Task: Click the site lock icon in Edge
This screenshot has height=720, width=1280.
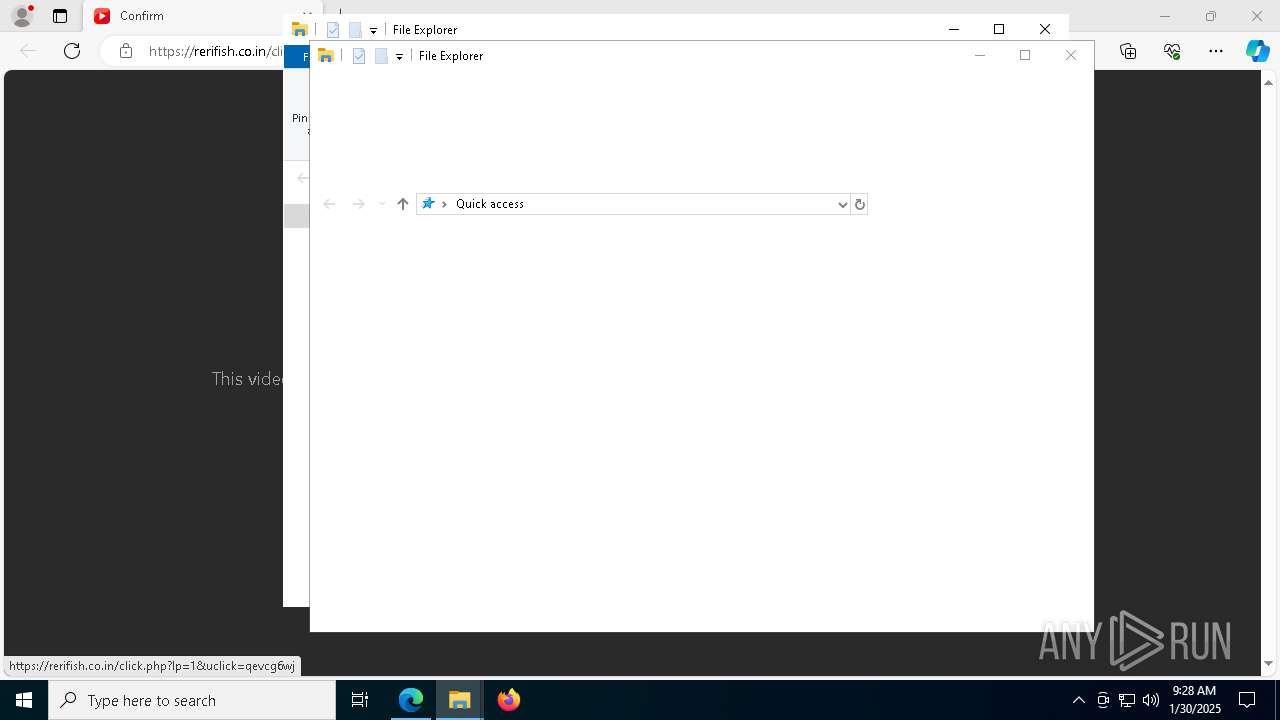Action: (x=126, y=51)
